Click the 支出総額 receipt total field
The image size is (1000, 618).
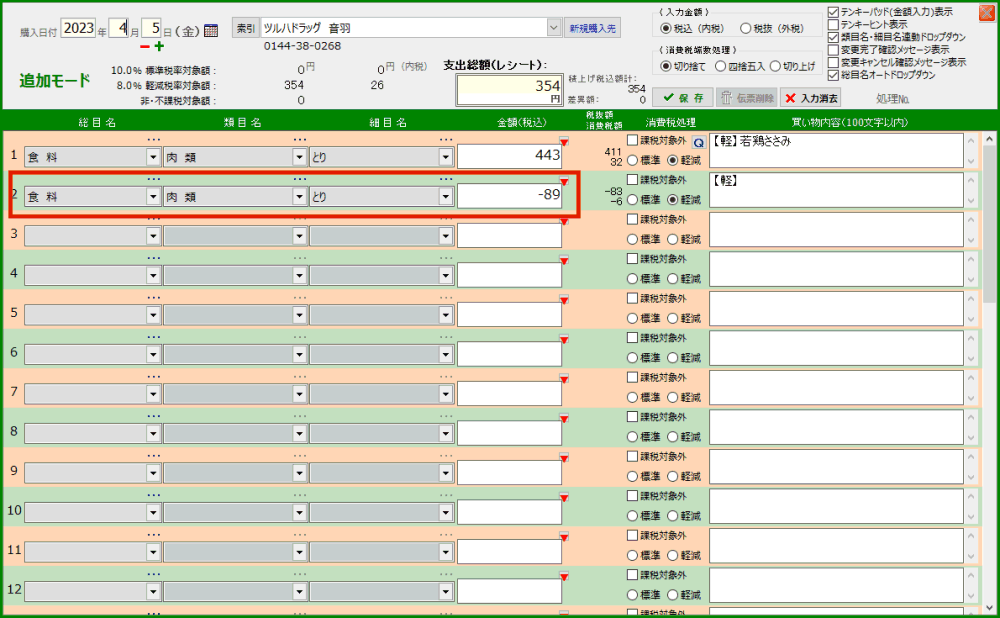tap(509, 87)
